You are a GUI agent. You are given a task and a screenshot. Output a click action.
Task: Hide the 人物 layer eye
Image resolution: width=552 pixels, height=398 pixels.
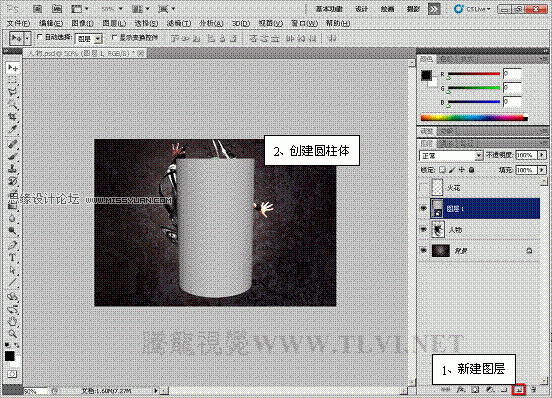pos(424,230)
